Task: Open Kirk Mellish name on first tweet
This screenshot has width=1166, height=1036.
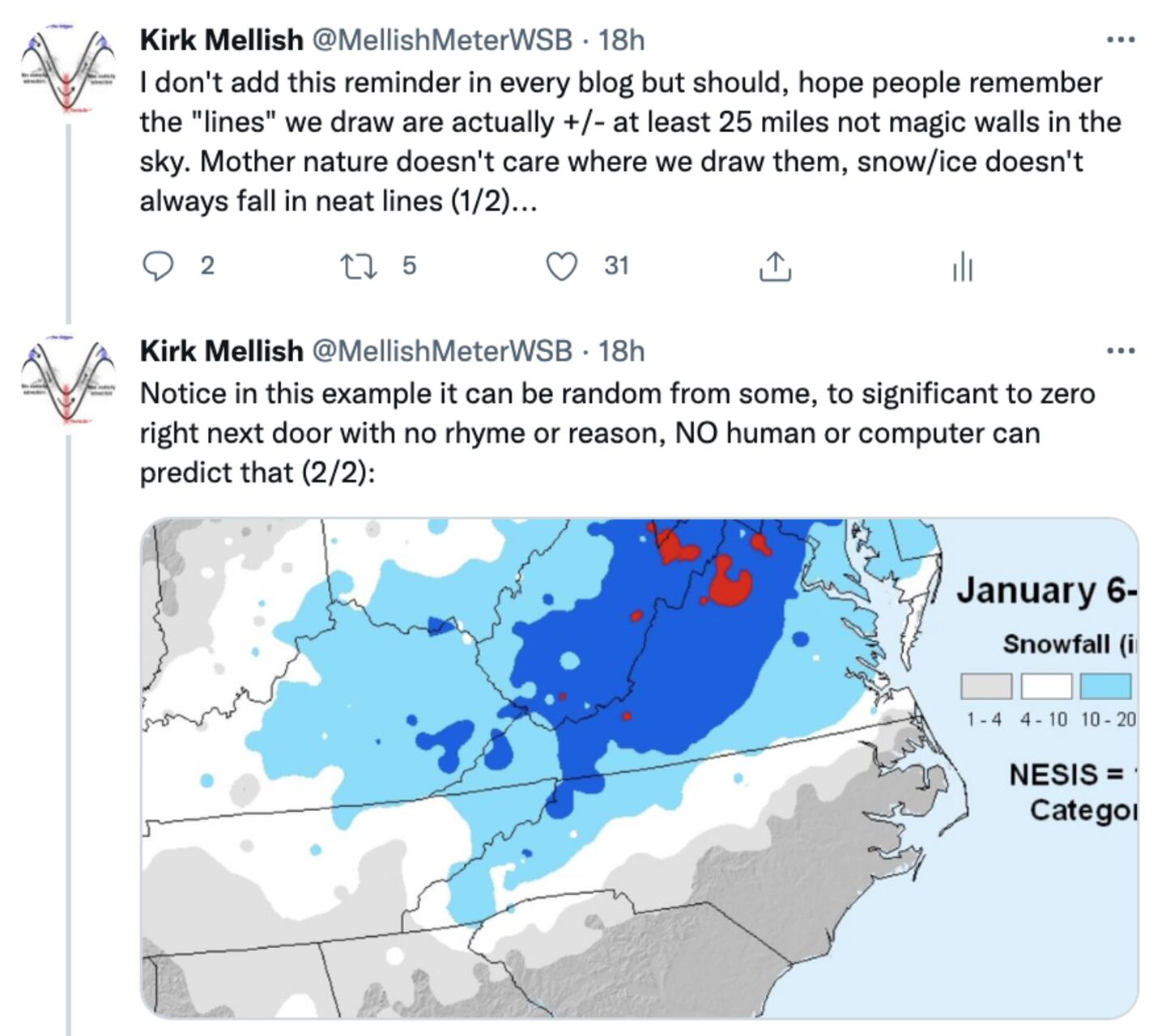Action: [221, 39]
